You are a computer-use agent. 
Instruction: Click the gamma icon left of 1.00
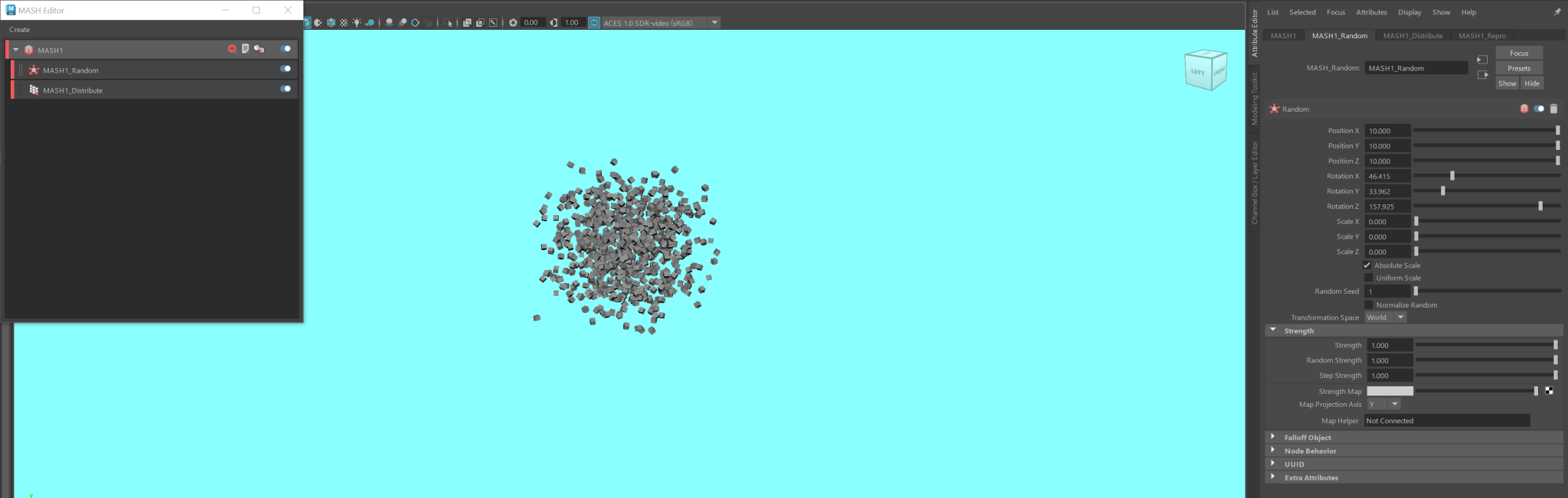pos(554,23)
